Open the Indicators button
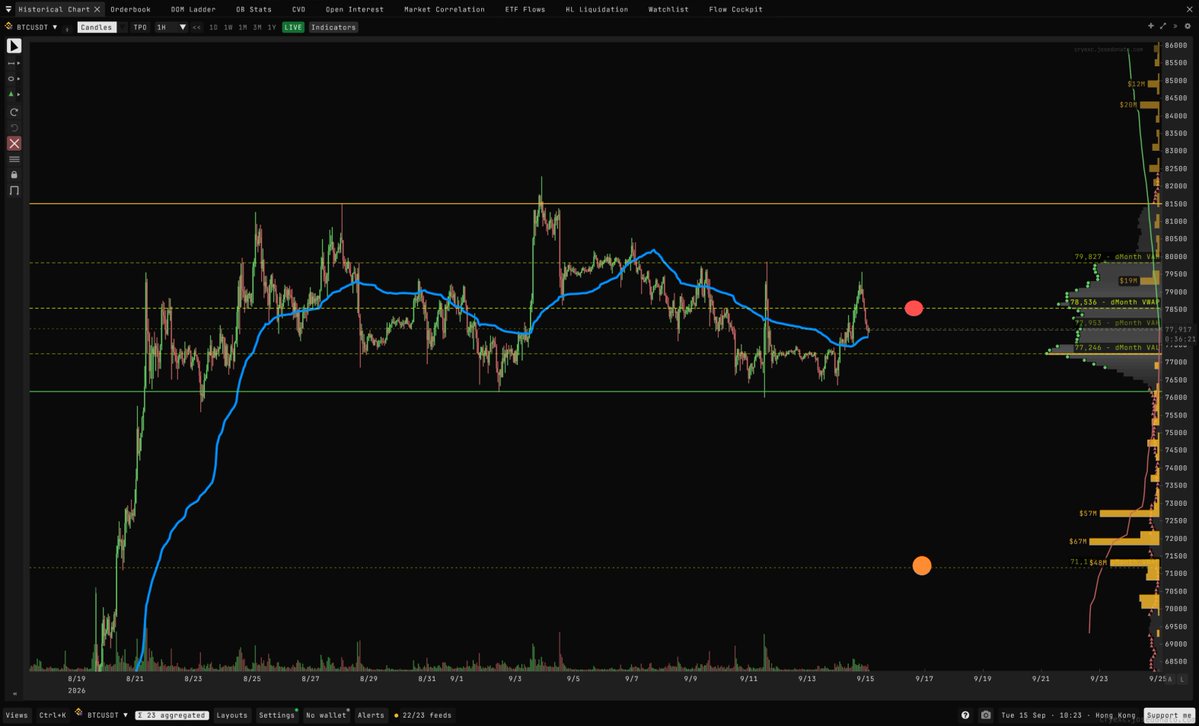 (x=333, y=28)
